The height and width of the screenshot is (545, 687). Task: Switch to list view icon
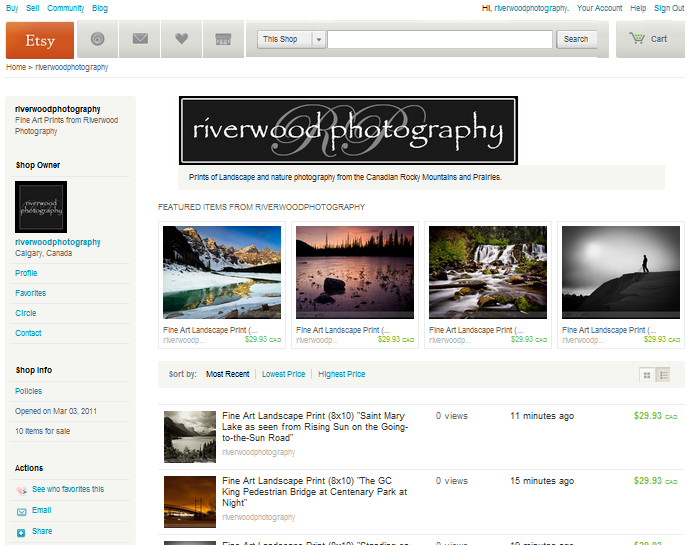point(663,375)
